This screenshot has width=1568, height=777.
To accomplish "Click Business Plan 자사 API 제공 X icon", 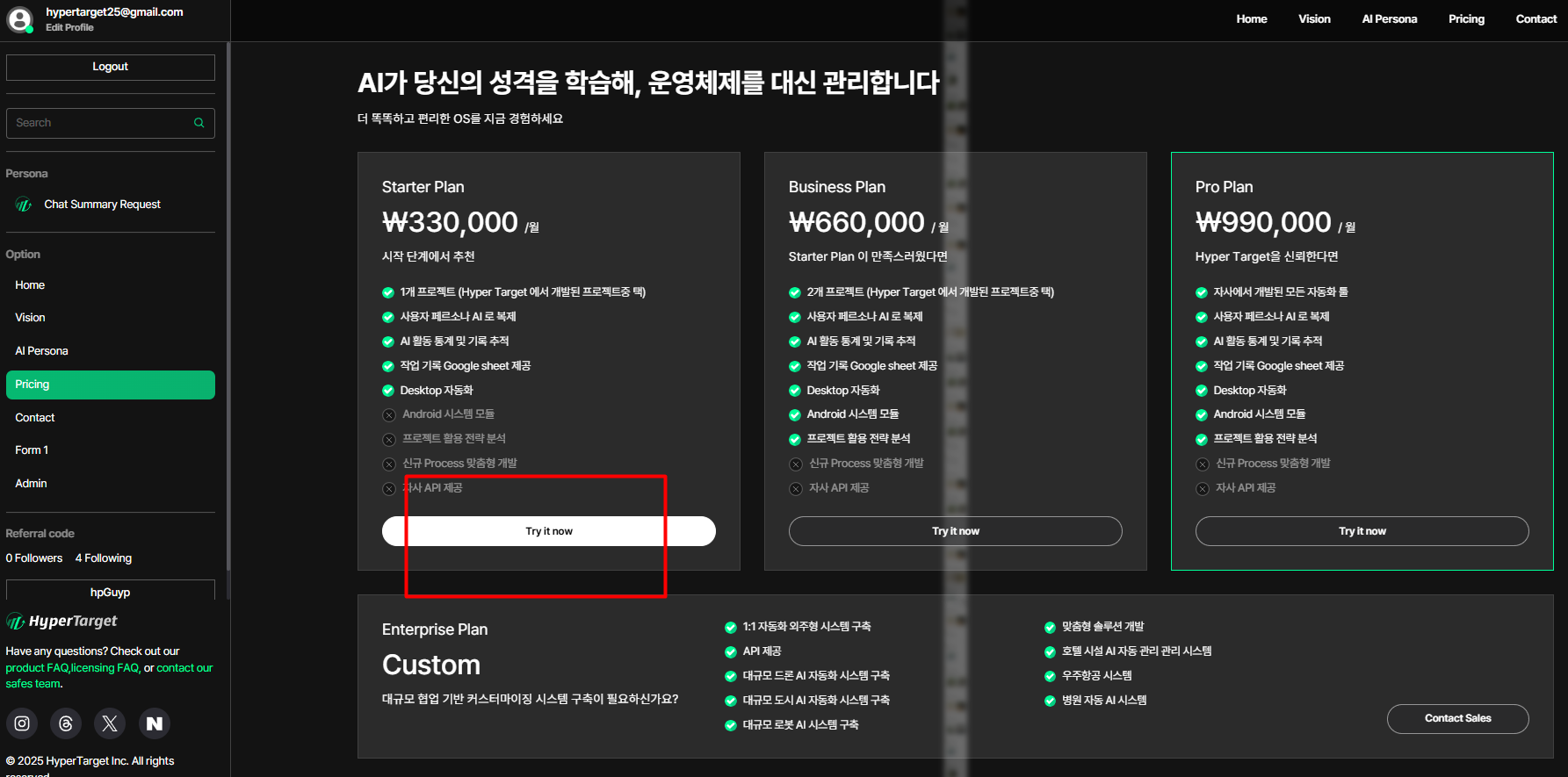I will (796, 489).
